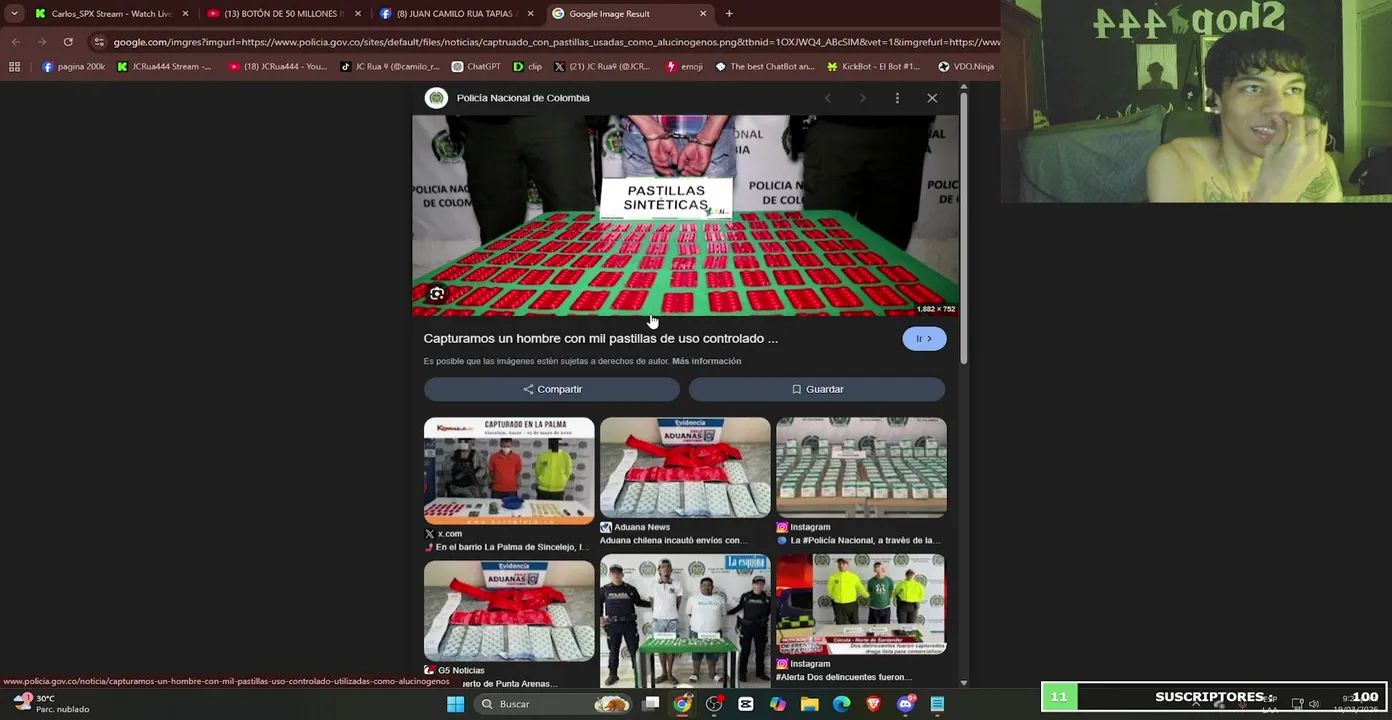Viewport: 1392px width, 720px height.
Task: Open the three-dot options menu in image panel
Action: 897,98
